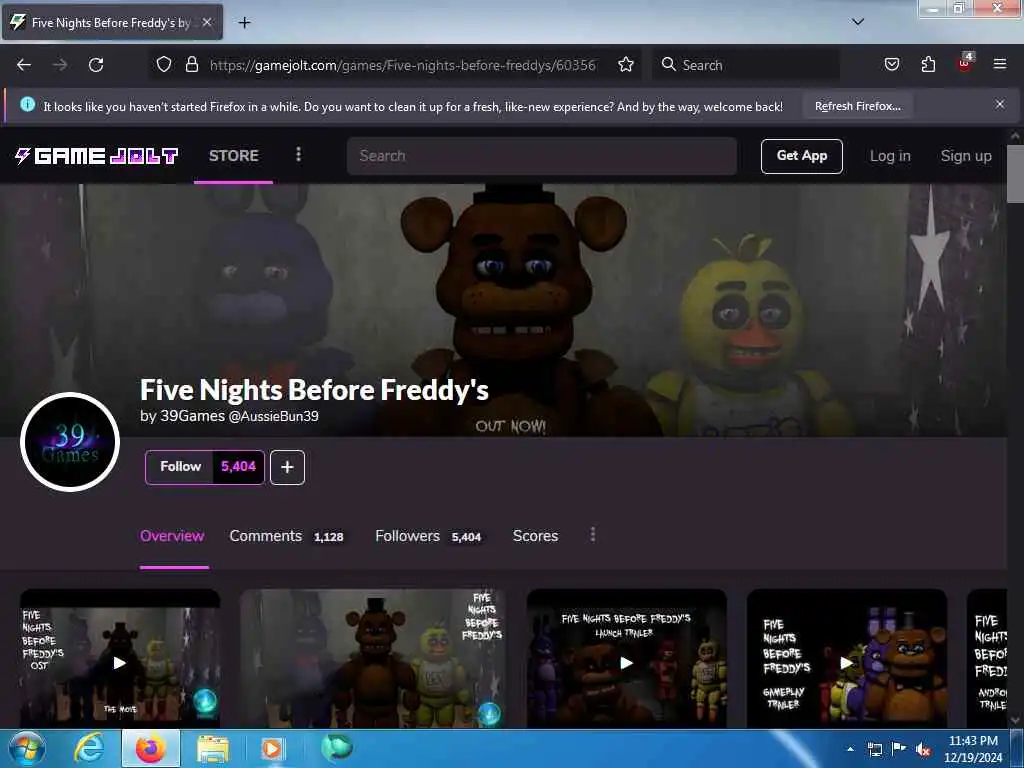Open the Android Trailer thumbnail
The height and width of the screenshot is (768, 1024).
[987, 660]
